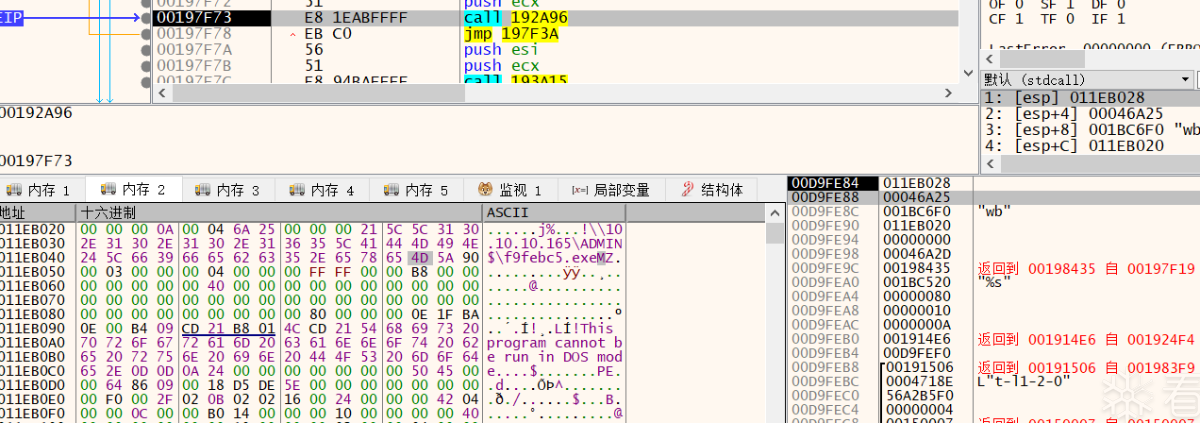Open the 内存 4 dump tab
The width and height of the screenshot is (1200, 423).
pyautogui.click(x=322, y=190)
